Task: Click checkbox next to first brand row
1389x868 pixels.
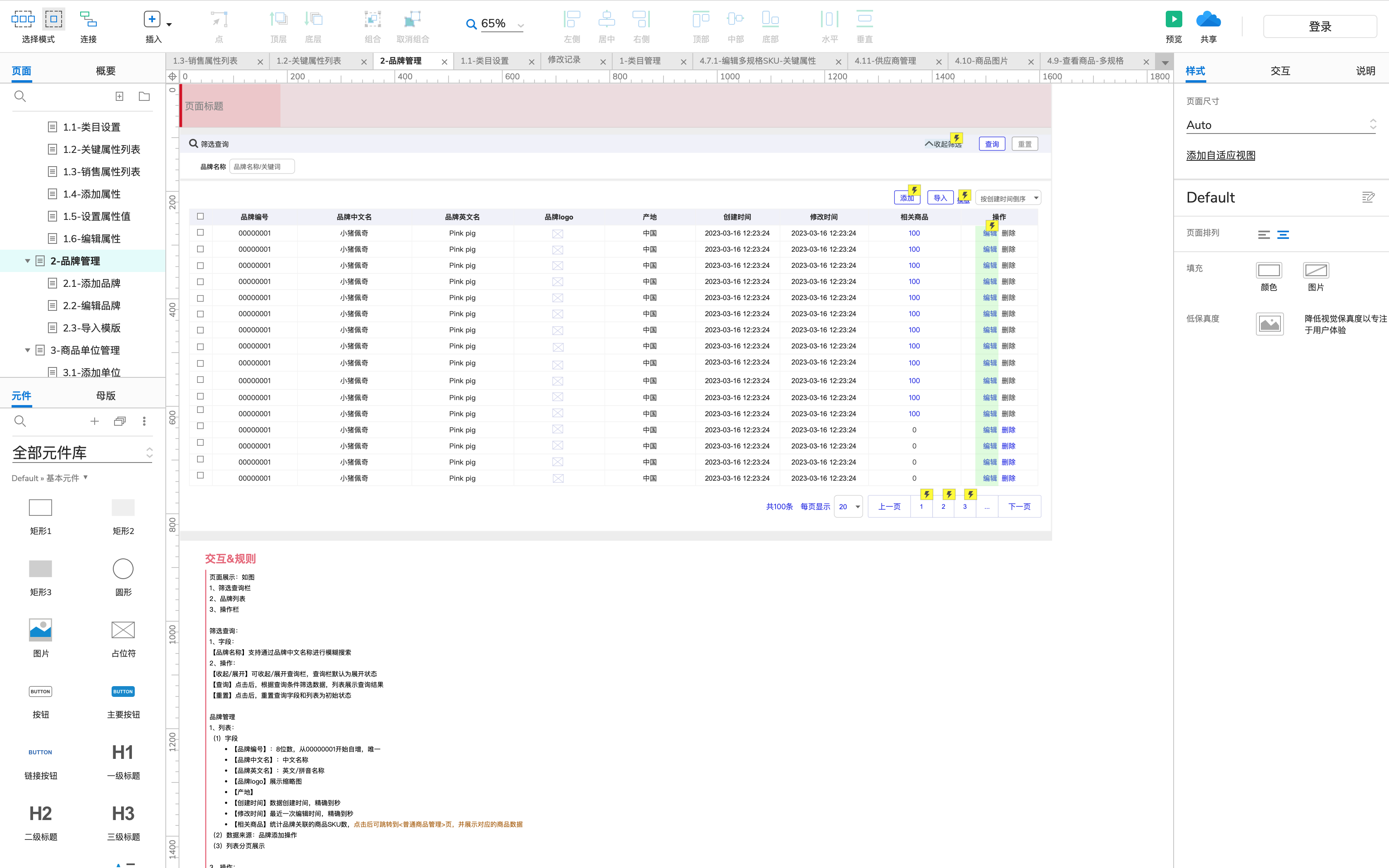Action: pyautogui.click(x=200, y=231)
